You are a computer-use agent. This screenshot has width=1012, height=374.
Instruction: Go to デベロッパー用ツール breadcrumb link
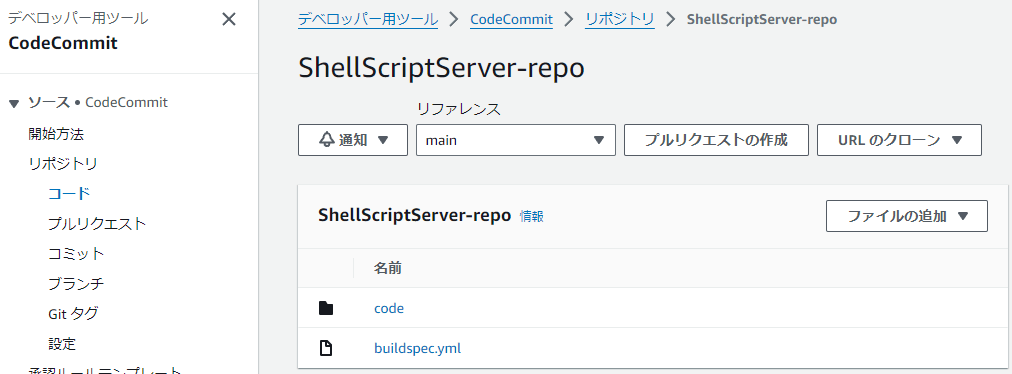(368, 19)
